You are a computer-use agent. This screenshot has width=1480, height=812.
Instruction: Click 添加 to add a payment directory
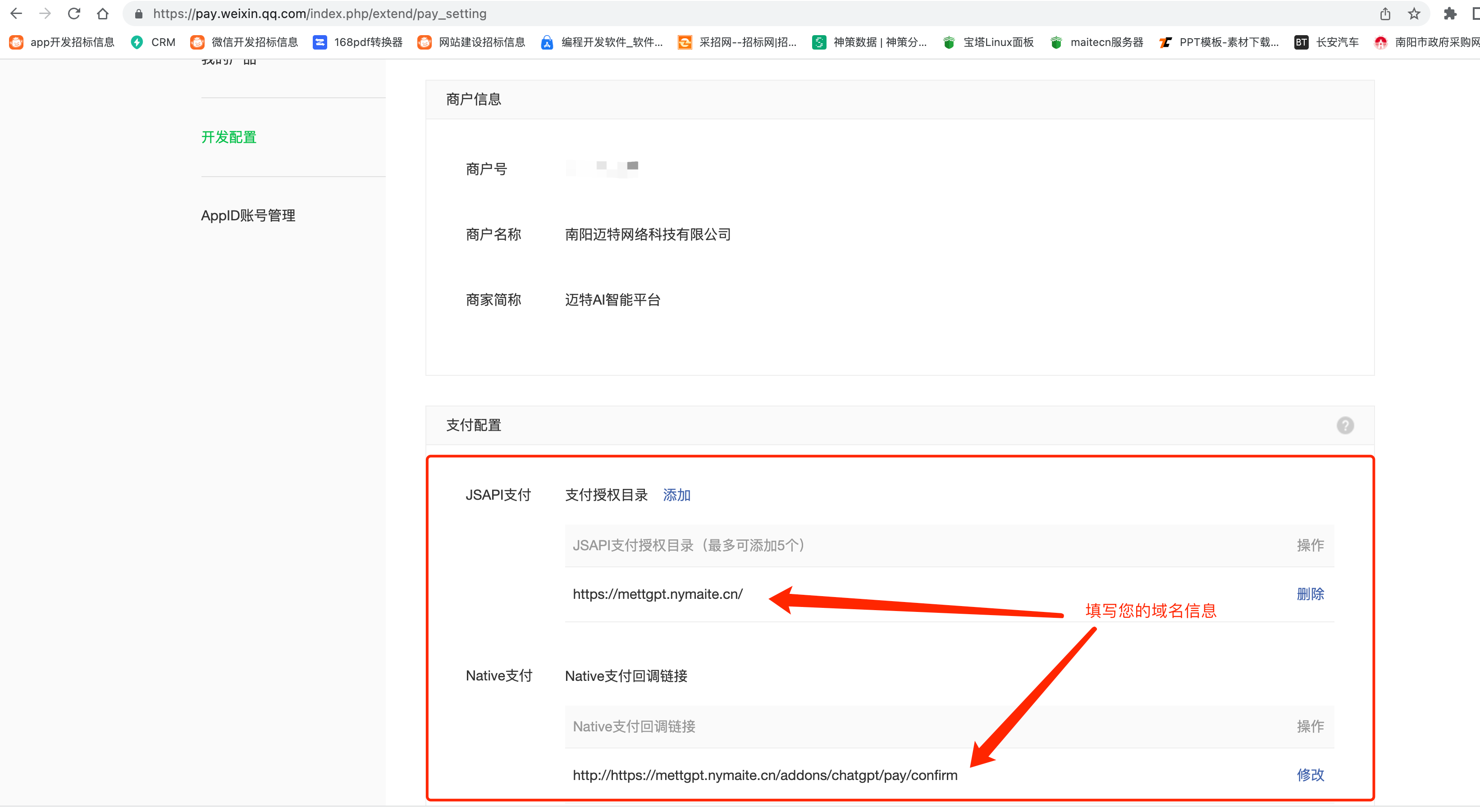tap(676, 494)
